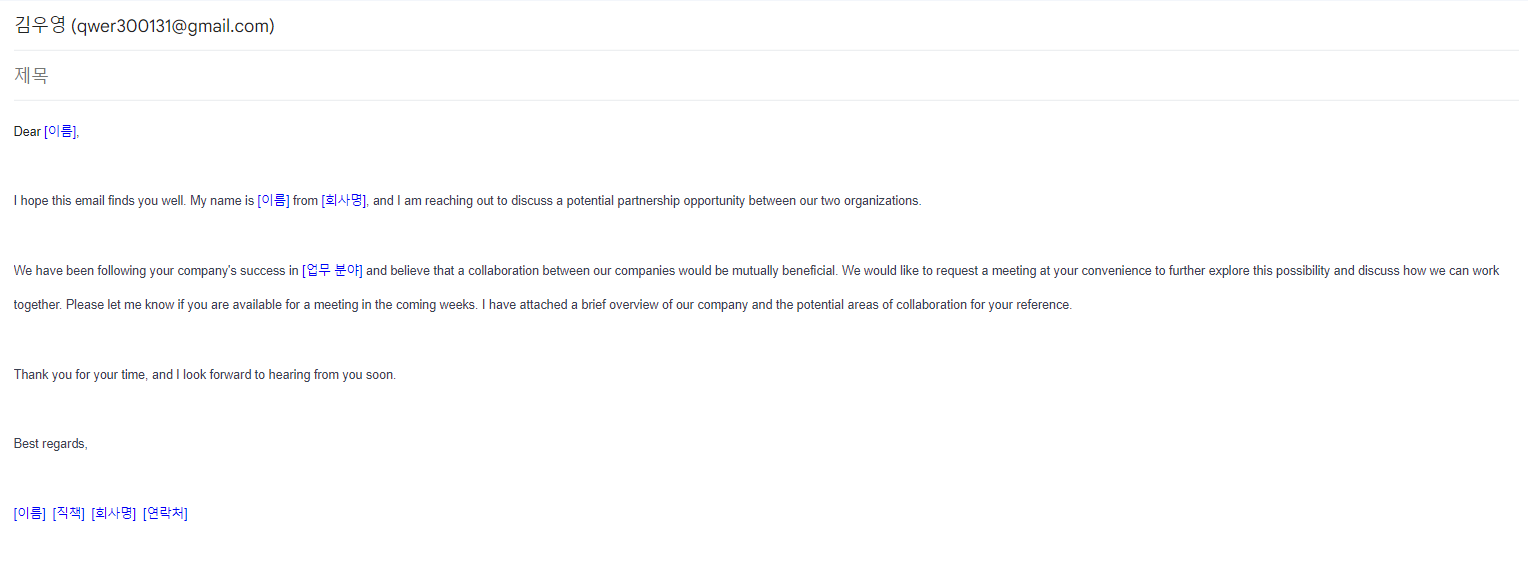1528x573 pixels.
Task: Click the [회사명] placeholder in the signature
Action: (x=114, y=513)
